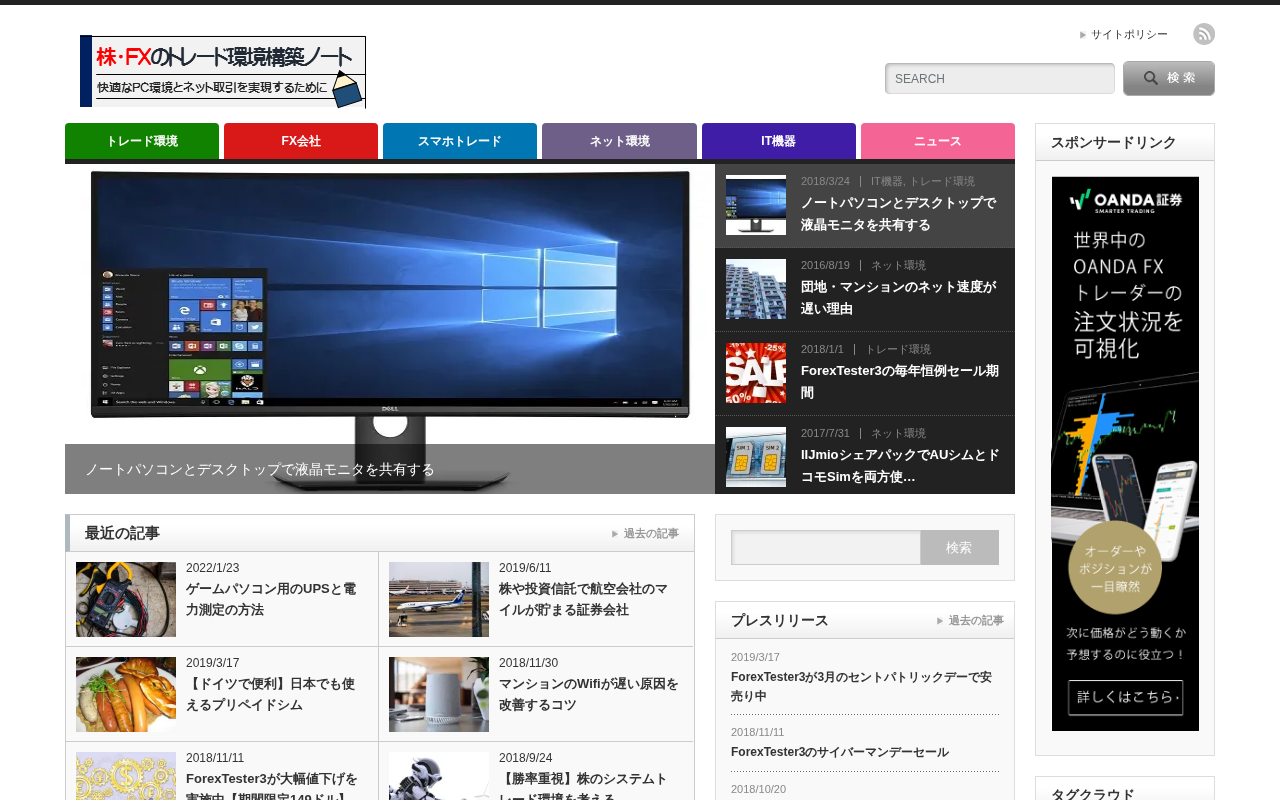Open the ニュース pink tab
1280x800 pixels.
click(938, 141)
